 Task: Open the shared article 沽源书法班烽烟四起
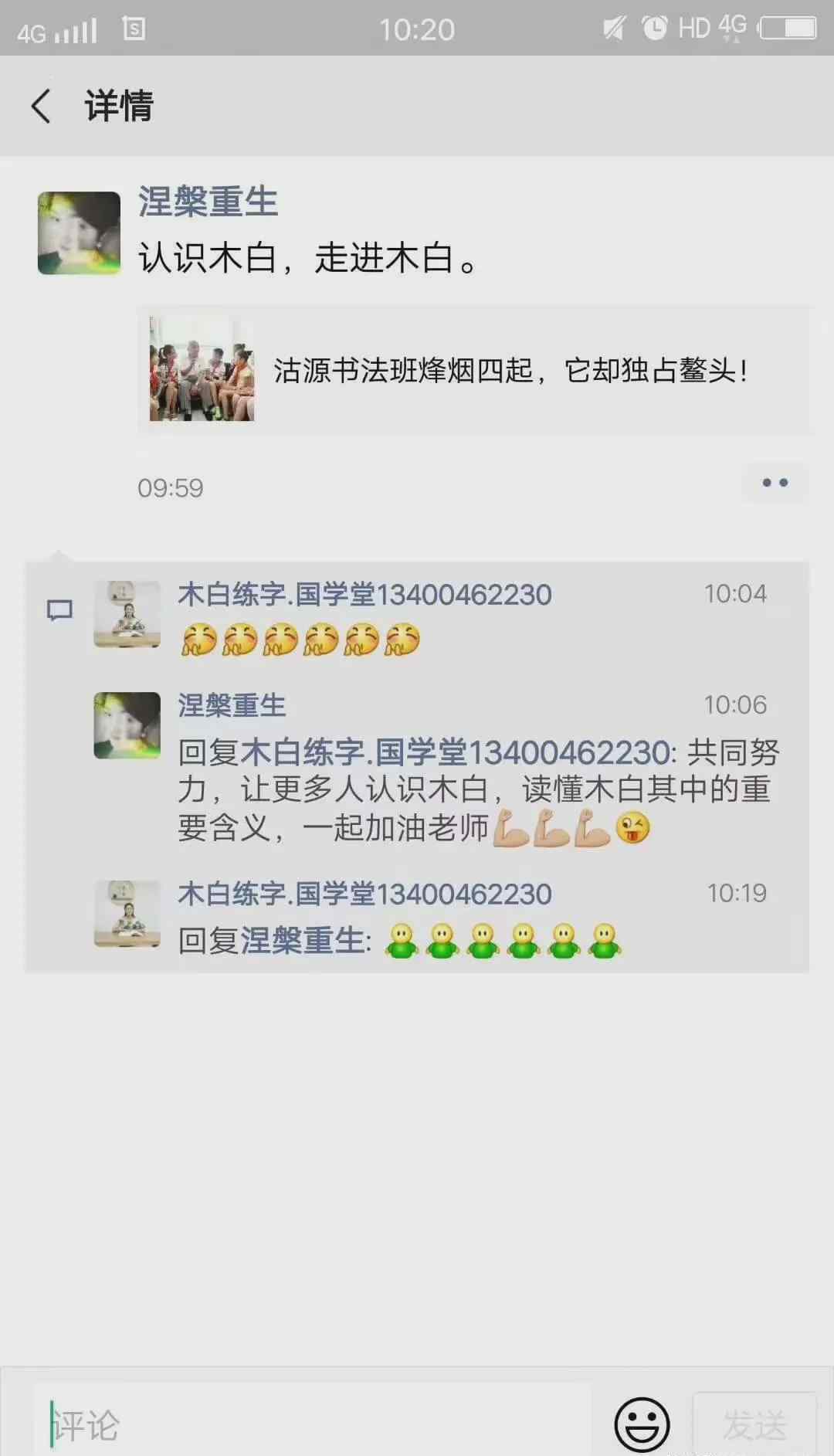[x=474, y=370]
